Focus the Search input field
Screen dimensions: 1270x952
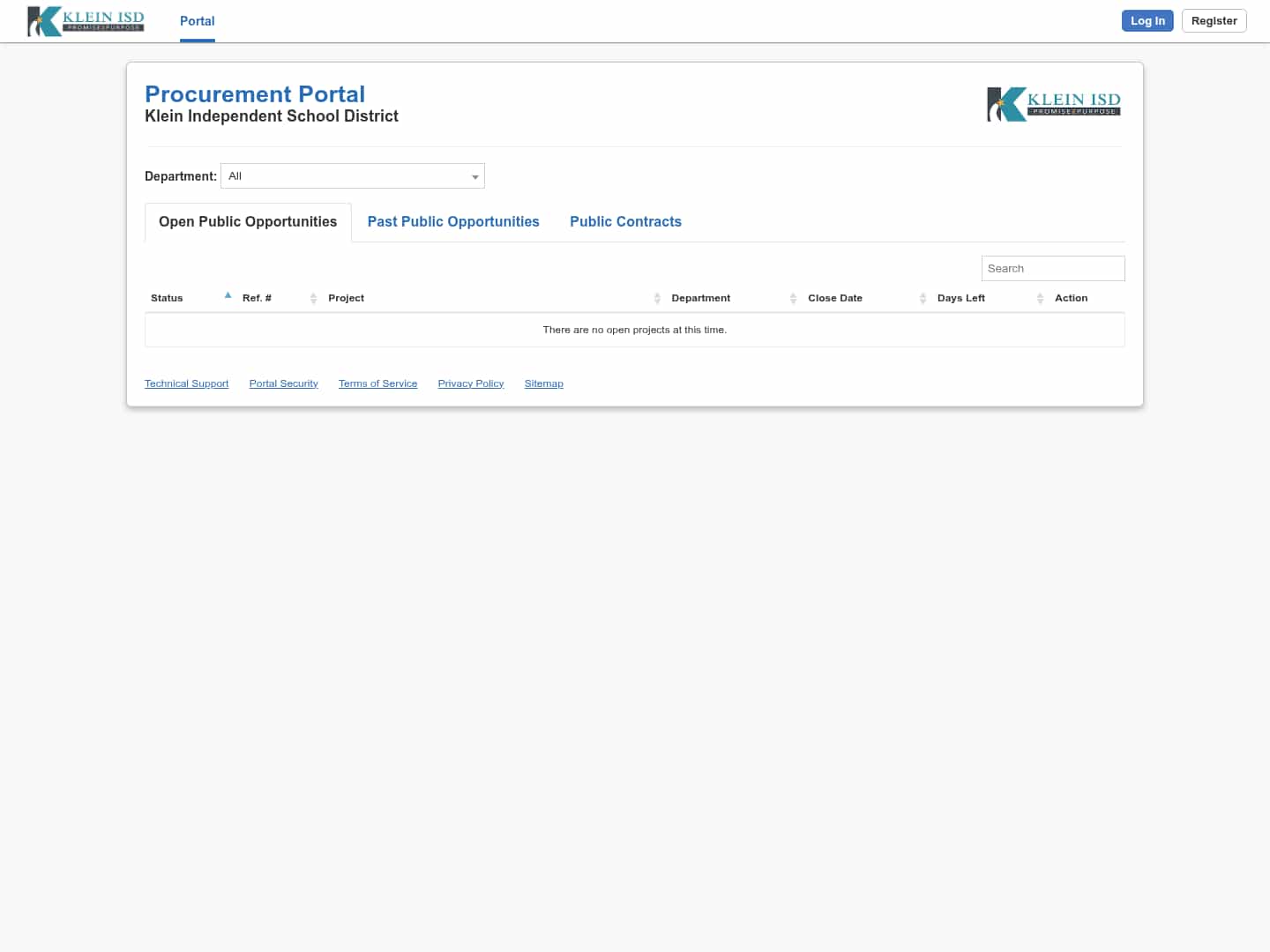click(x=1053, y=269)
